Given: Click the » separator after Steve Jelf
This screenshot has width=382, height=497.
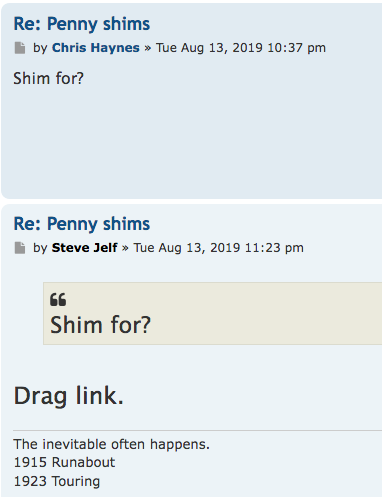Looking at the screenshot, I should tap(125, 248).
